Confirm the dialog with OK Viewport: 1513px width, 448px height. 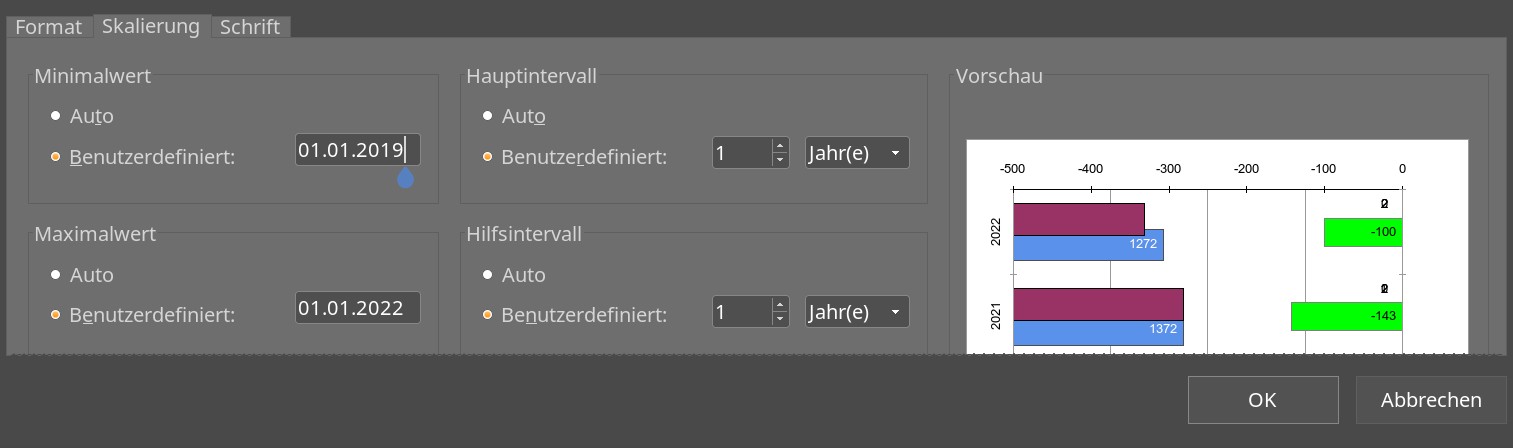click(x=1263, y=400)
